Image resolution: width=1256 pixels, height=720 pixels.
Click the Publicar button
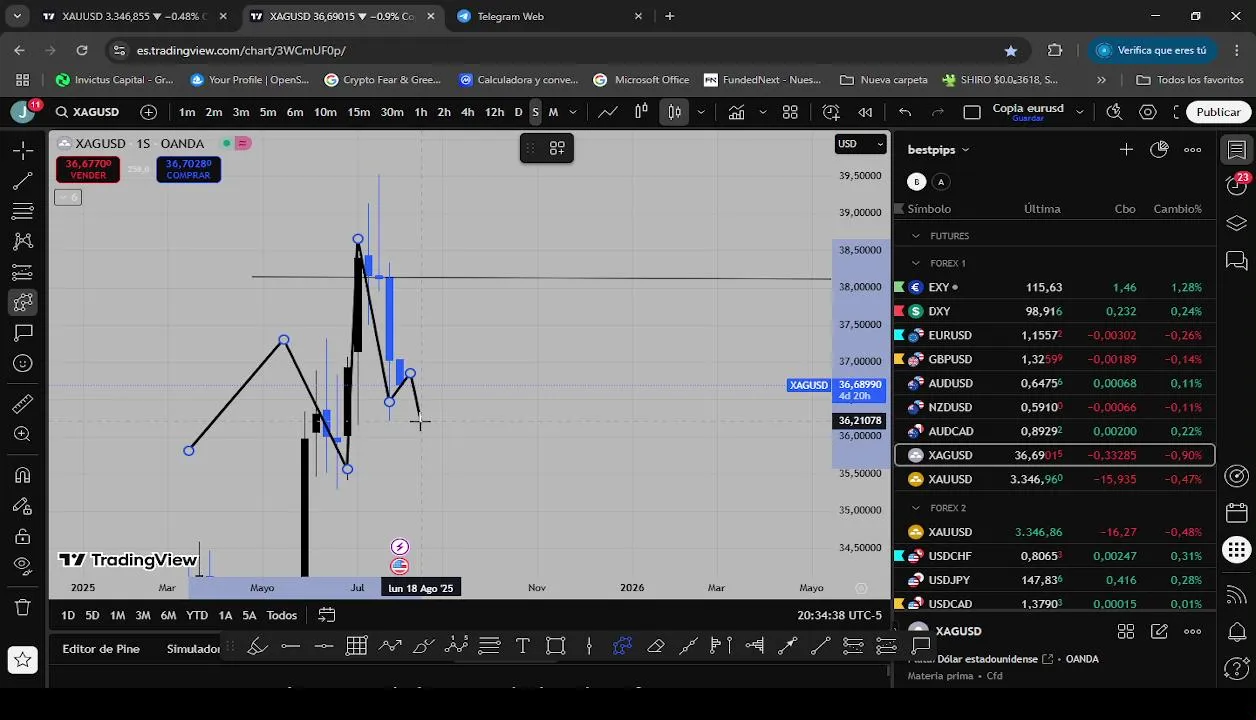[x=1218, y=112]
